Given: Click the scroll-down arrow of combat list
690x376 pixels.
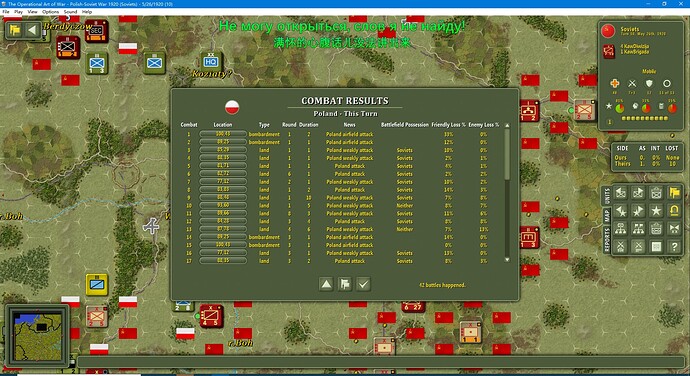Looking at the screenshot, I should [x=507, y=260].
